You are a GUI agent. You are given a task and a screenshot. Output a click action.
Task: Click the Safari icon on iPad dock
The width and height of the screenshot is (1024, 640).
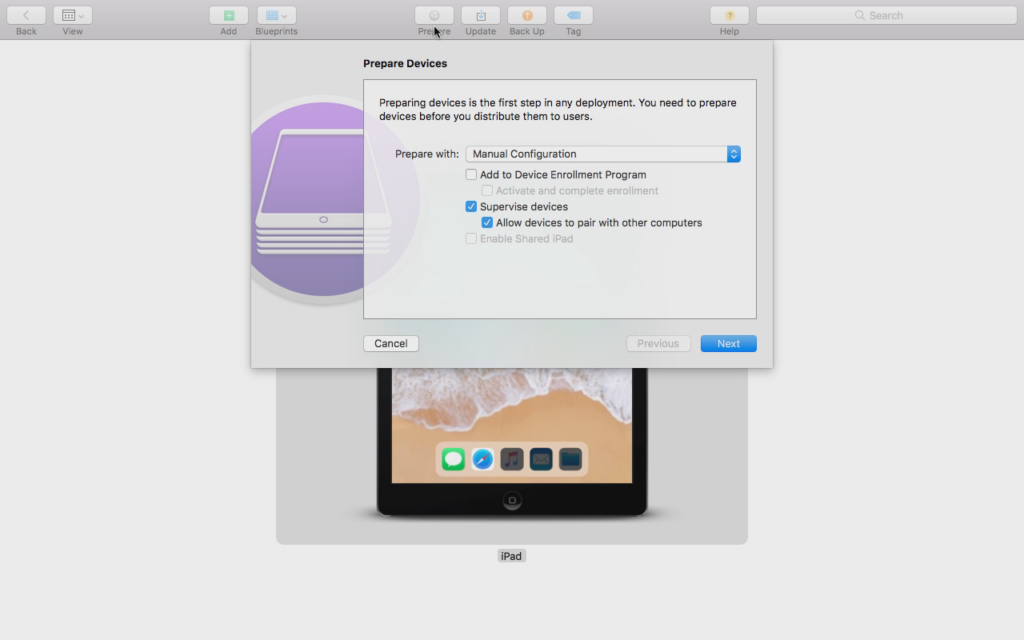[x=483, y=460]
